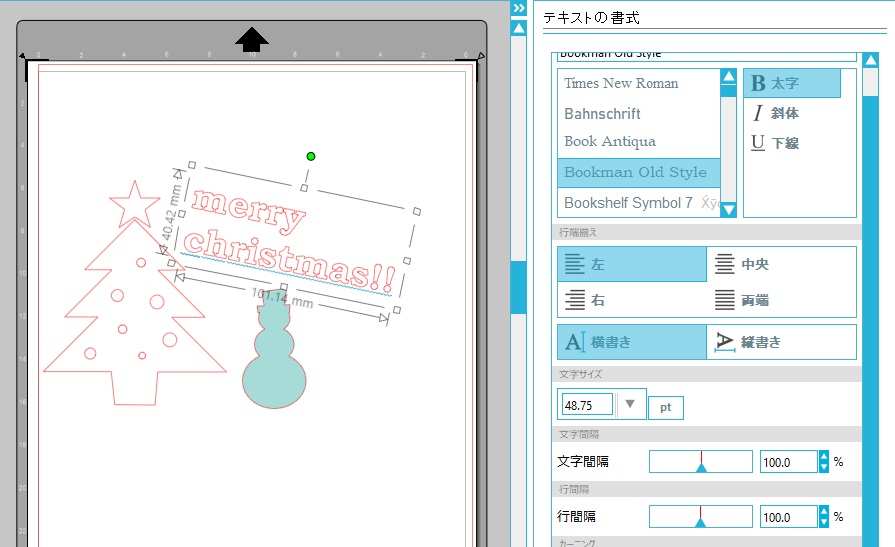Select vertical writing (縦書き)
The image size is (895, 547).
pyautogui.click(x=781, y=342)
